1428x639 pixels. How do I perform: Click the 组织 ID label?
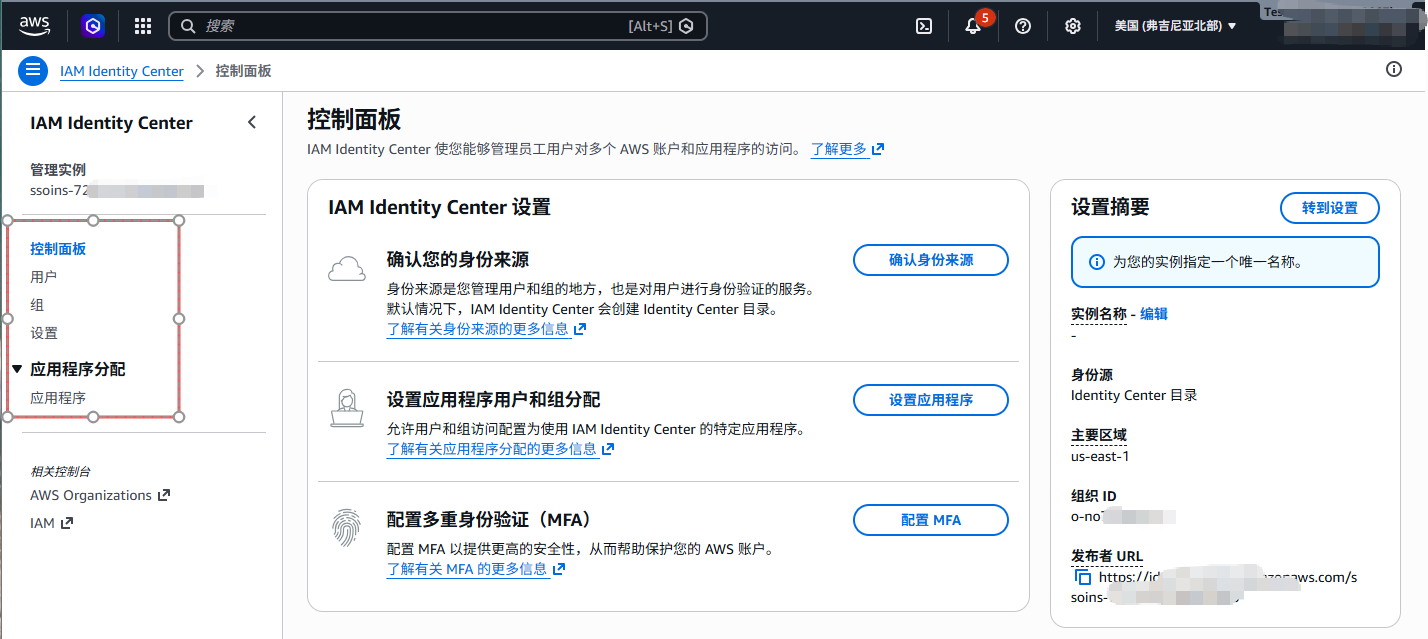1093,496
